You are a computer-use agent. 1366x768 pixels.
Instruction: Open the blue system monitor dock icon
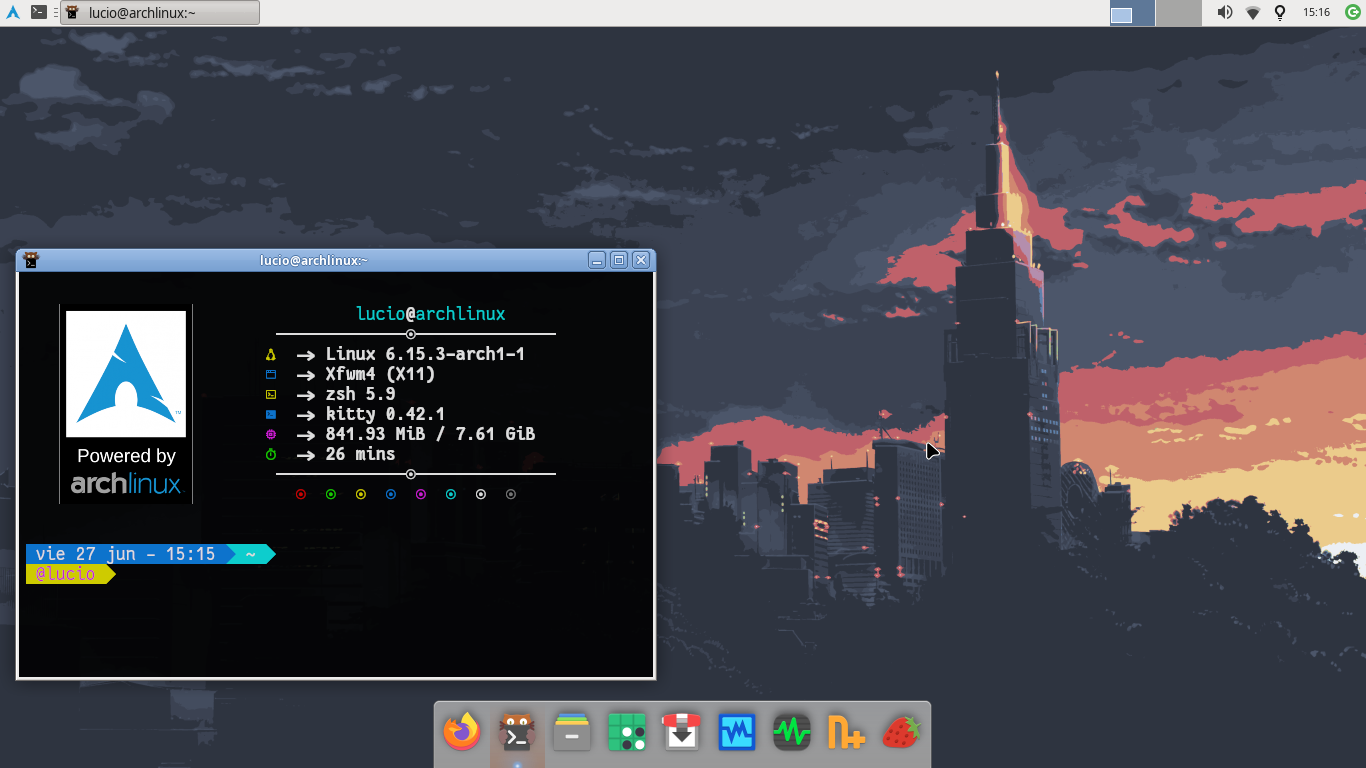[737, 732]
